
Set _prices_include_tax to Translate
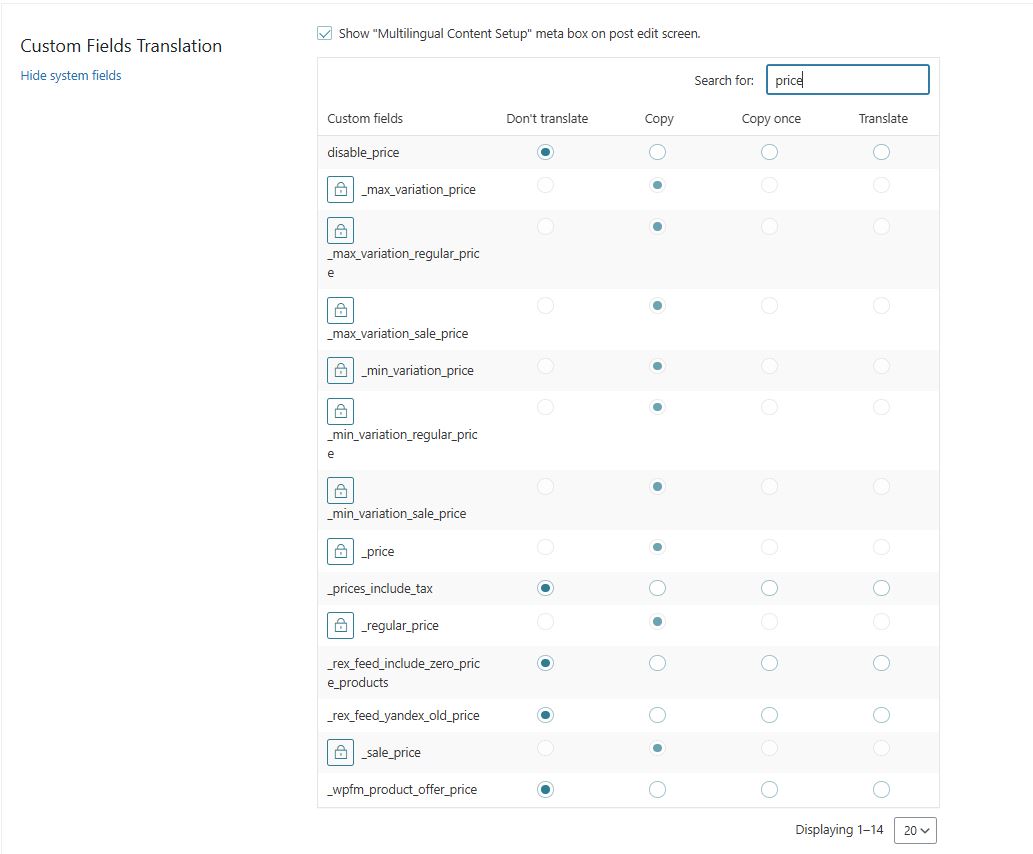(881, 588)
